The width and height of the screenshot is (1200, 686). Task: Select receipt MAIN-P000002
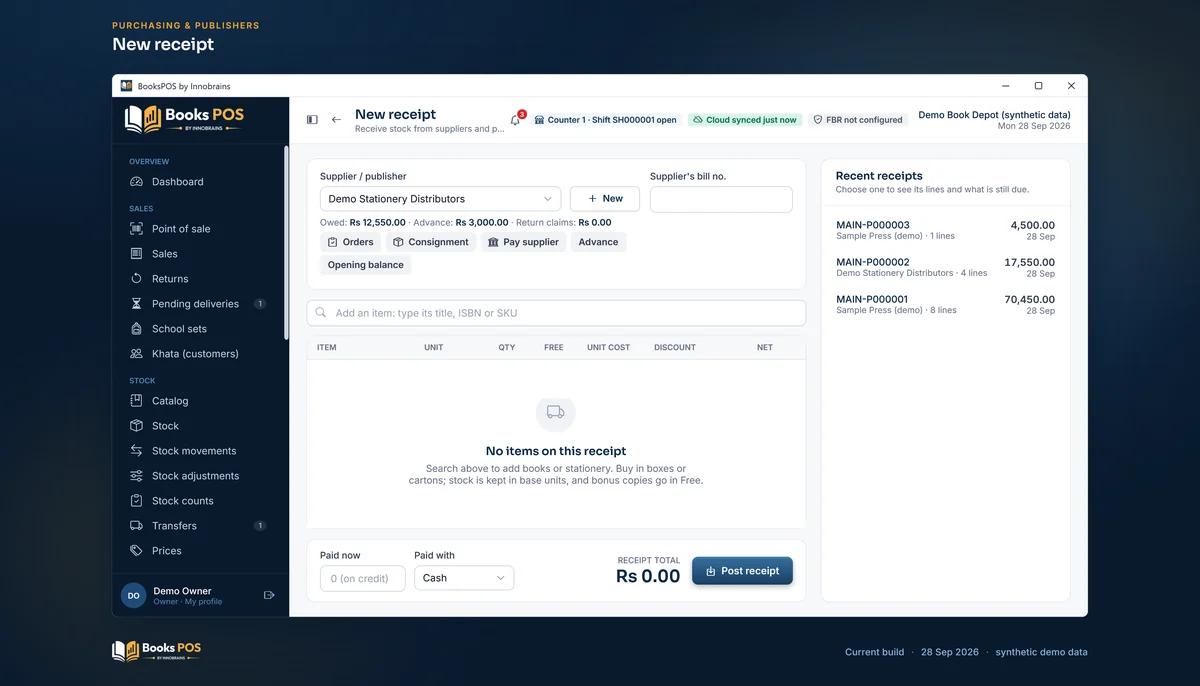pos(945,267)
